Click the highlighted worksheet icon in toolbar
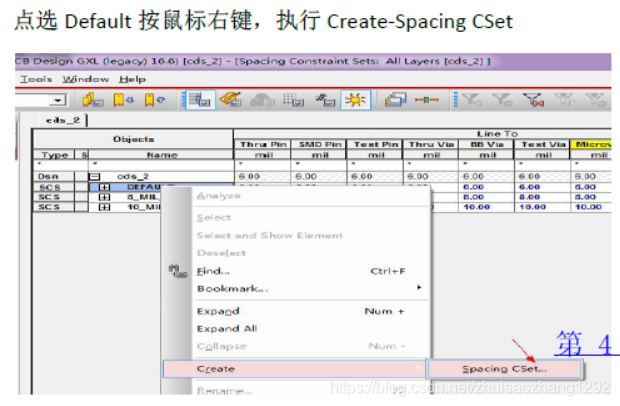The height and width of the screenshot is (406, 620). [x=198, y=100]
